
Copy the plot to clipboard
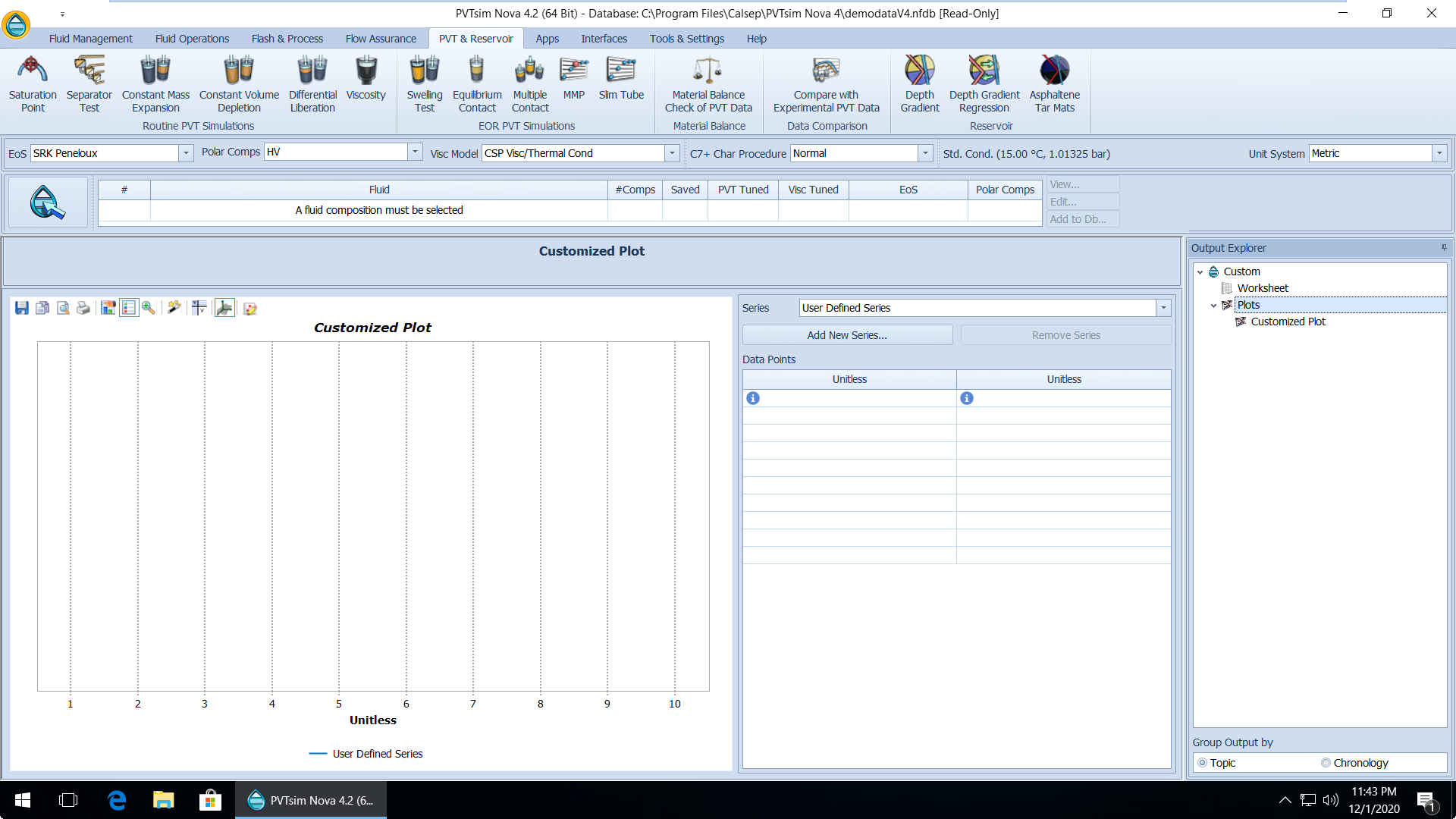click(42, 308)
